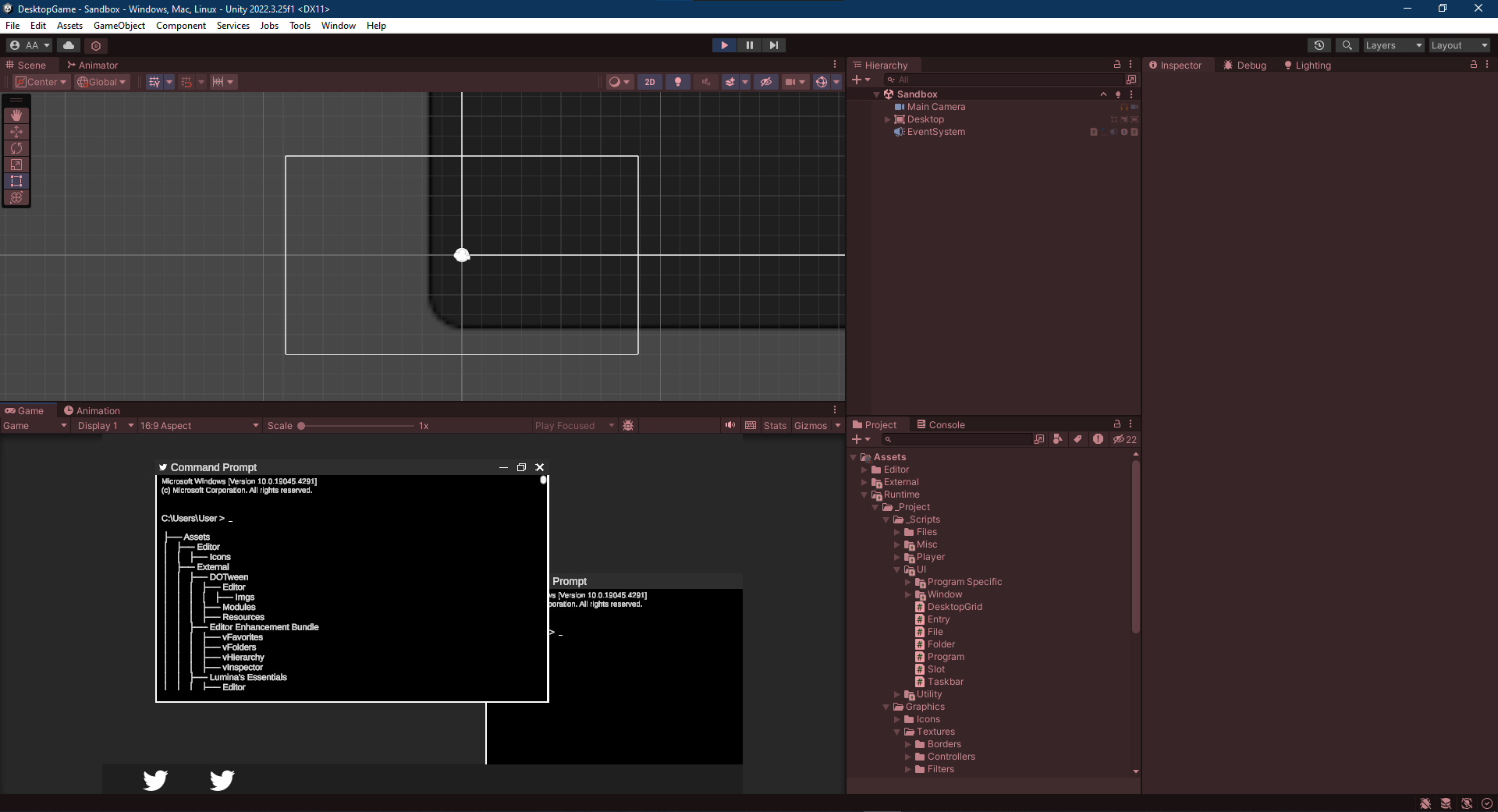Open the Undo History button
This screenshot has width=1498, height=812.
click(1319, 45)
